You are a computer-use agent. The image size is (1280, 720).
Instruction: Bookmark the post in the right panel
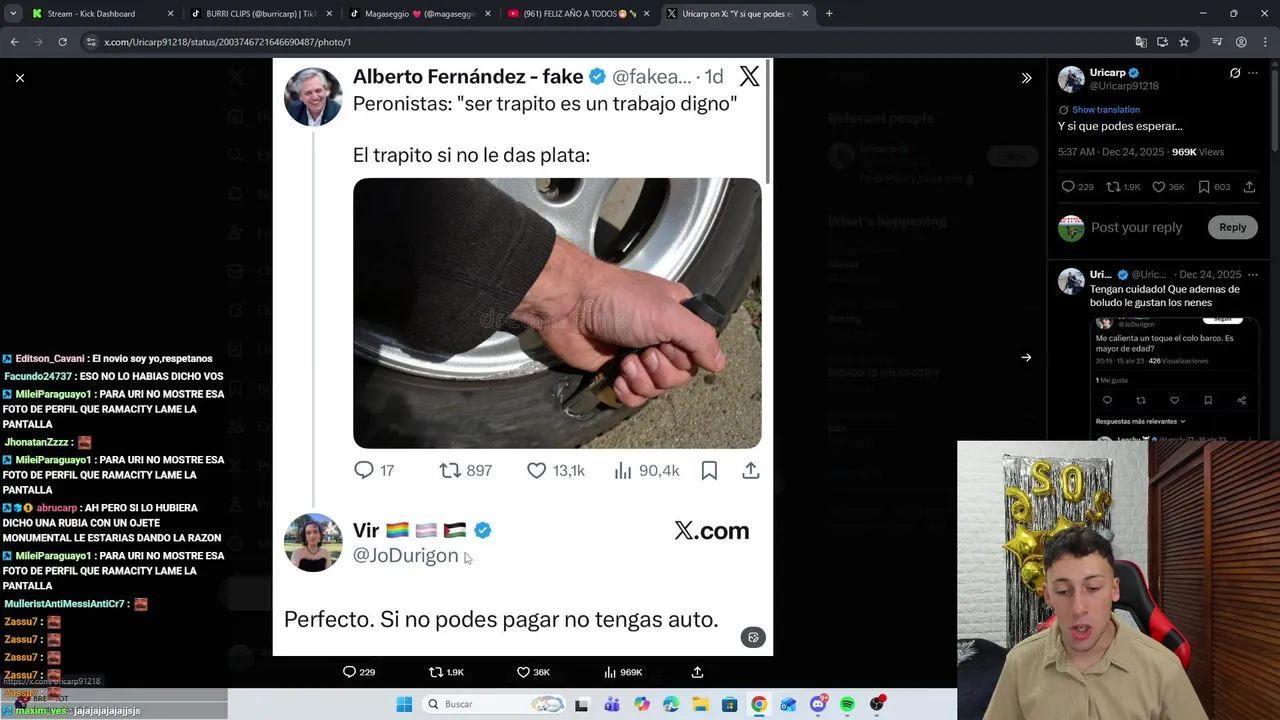click(1204, 187)
